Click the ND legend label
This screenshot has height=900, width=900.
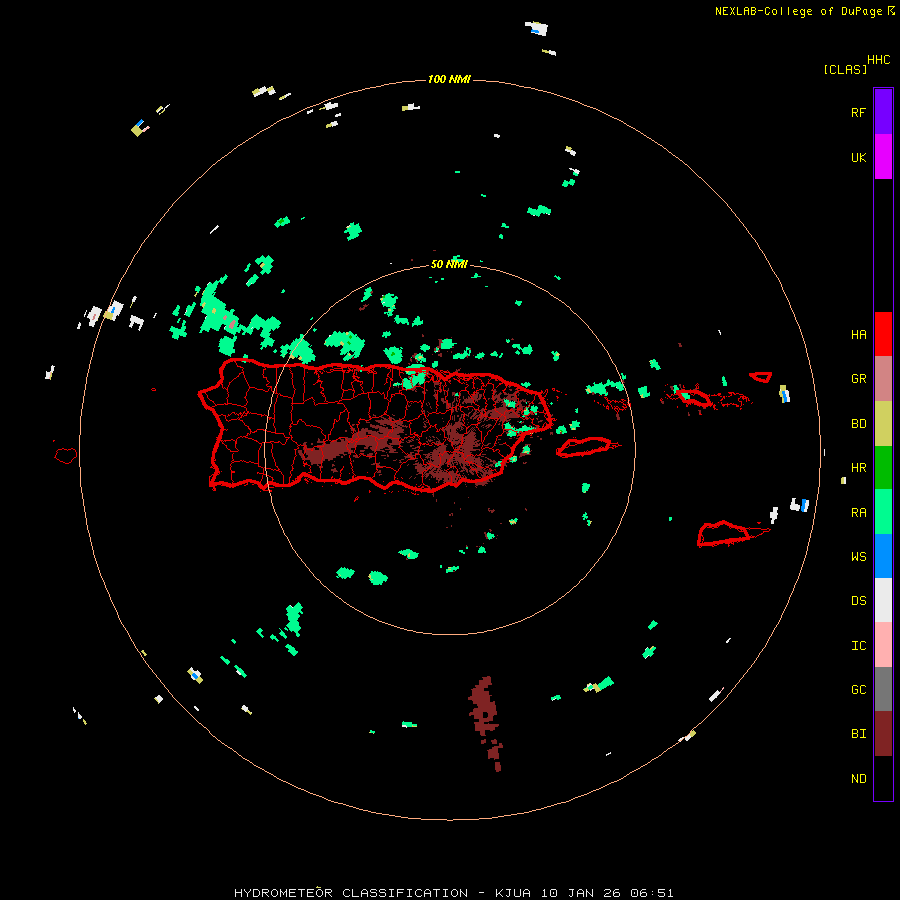tap(858, 778)
